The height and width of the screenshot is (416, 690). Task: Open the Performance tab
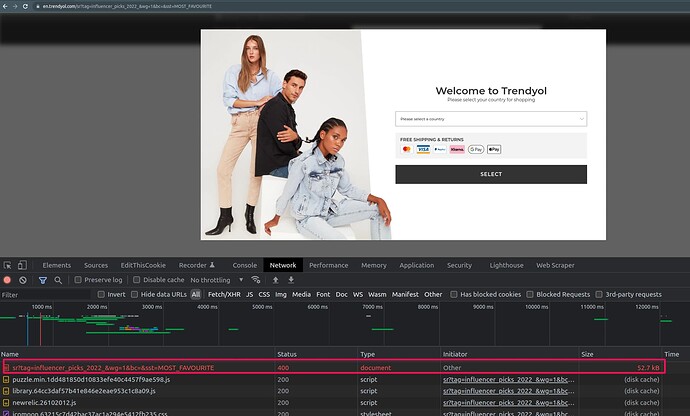(328, 265)
